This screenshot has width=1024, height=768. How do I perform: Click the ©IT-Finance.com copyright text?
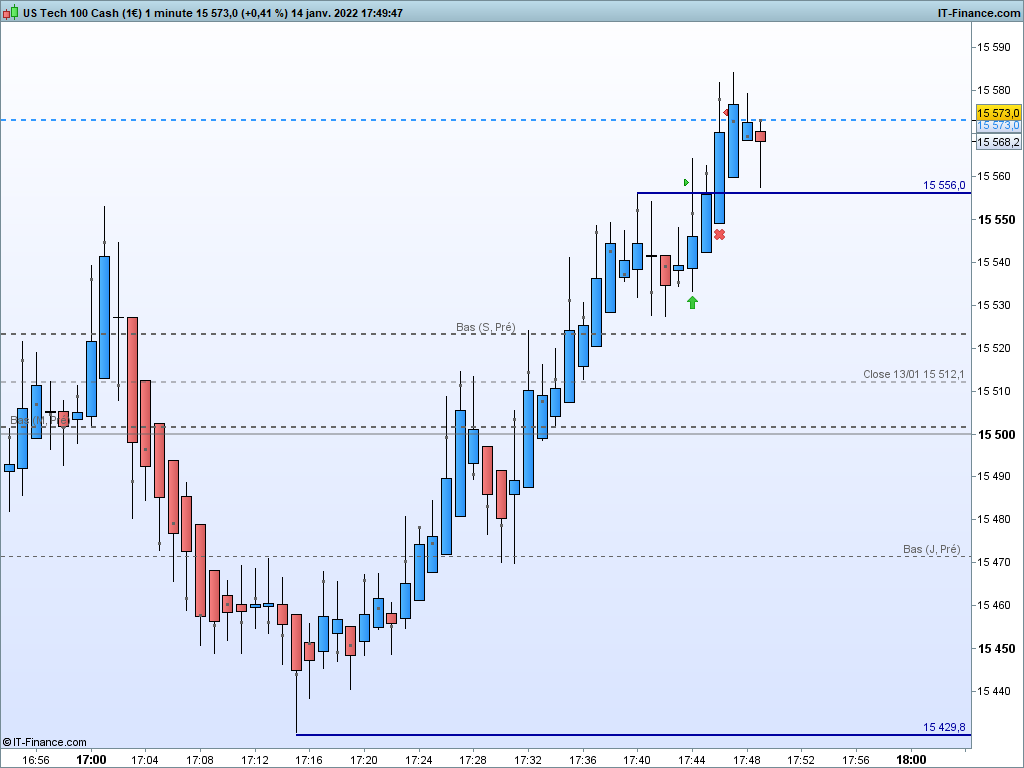tap(44, 742)
